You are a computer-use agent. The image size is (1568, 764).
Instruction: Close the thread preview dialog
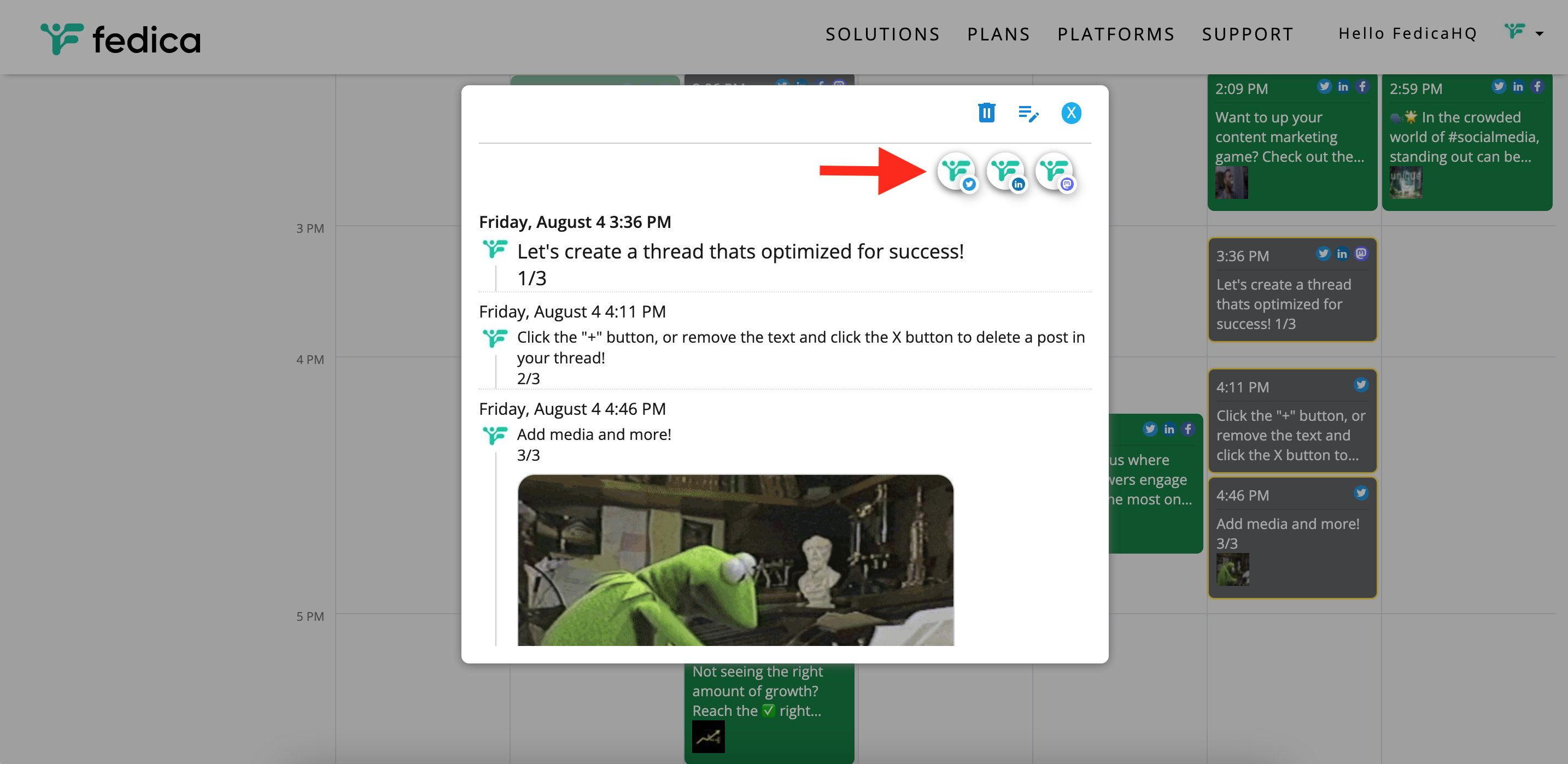tap(1070, 113)
